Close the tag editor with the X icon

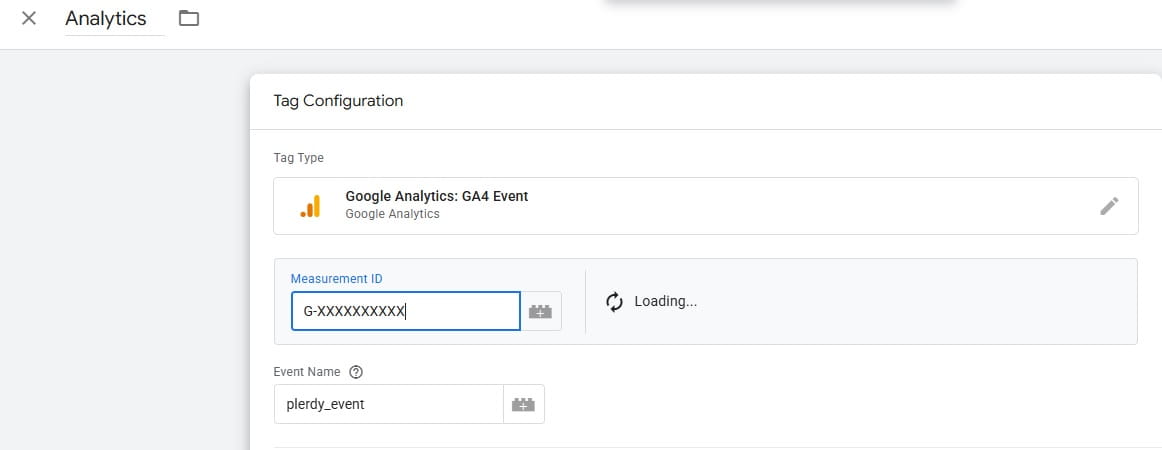tap(29, 19)
